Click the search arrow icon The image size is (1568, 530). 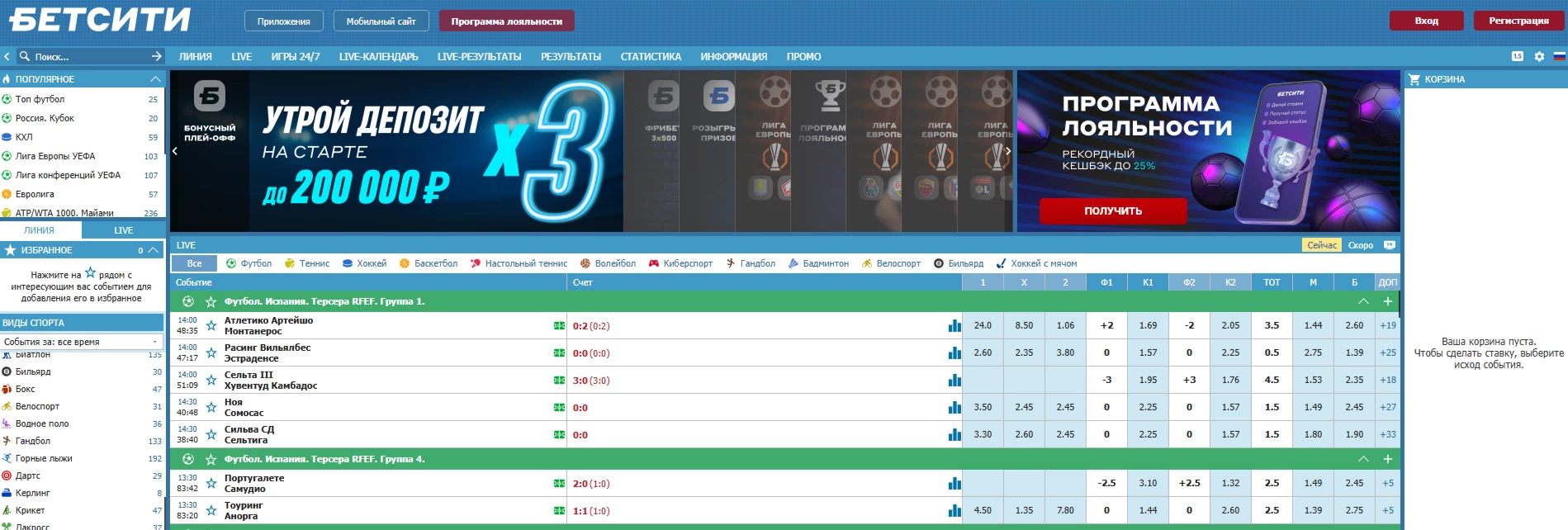click(x=157, y=56)
